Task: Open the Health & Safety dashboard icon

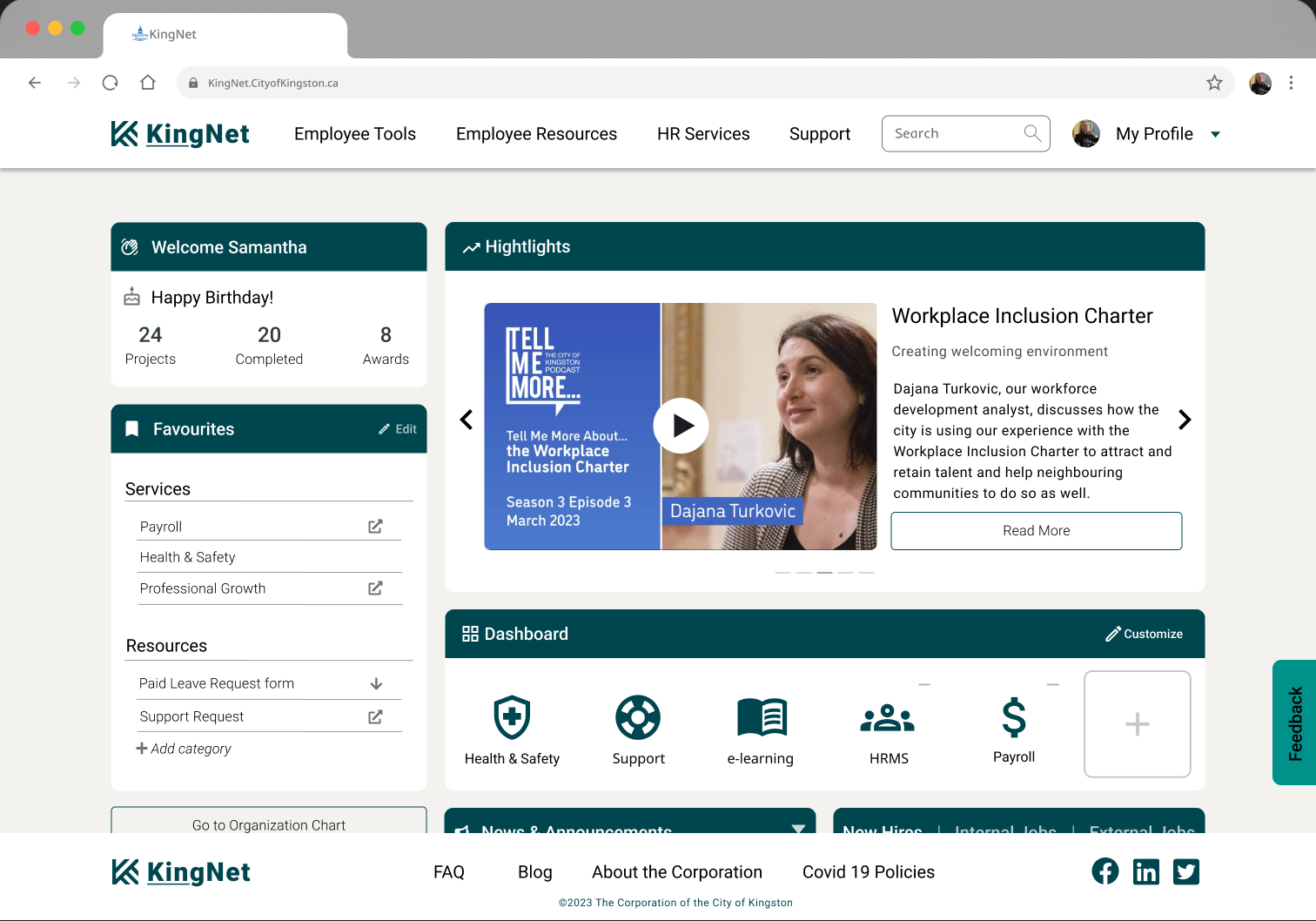Action: pos(512,718)
